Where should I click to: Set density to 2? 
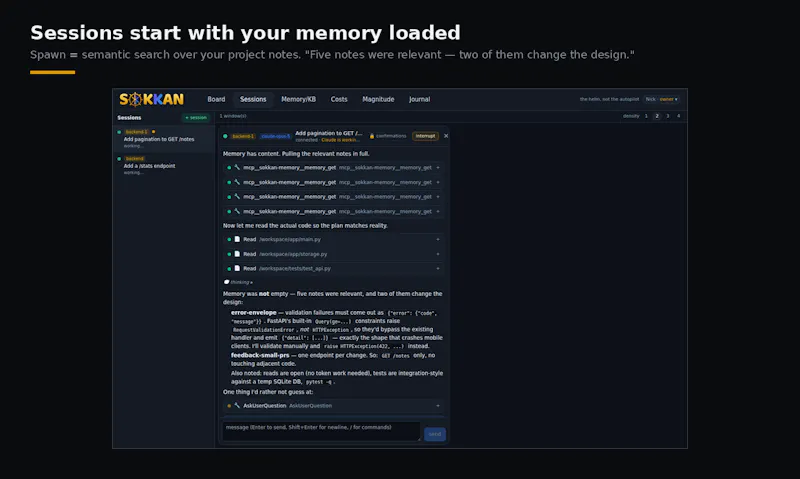[657, 116]
